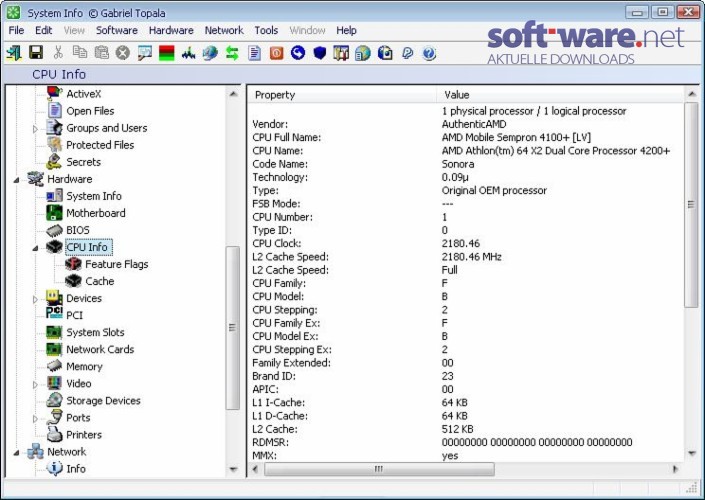Expand the Devices tree node
Viewport: 705px width, 500px height.
point(36,299)
